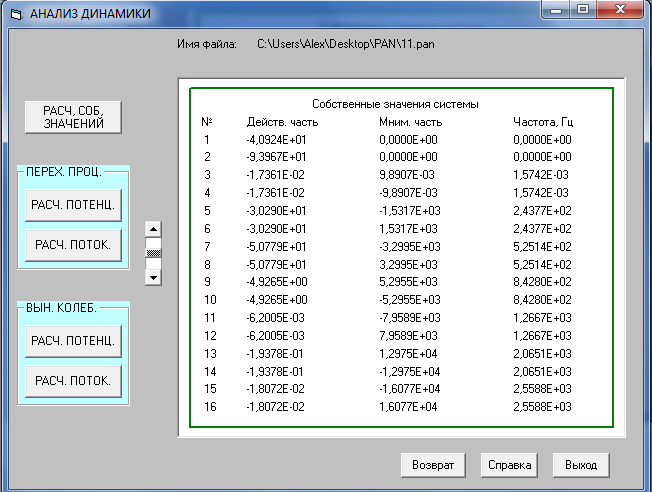Click real part value -4,0924E+01
Viewport: 652px width, 492px height.
pos(276,140)
